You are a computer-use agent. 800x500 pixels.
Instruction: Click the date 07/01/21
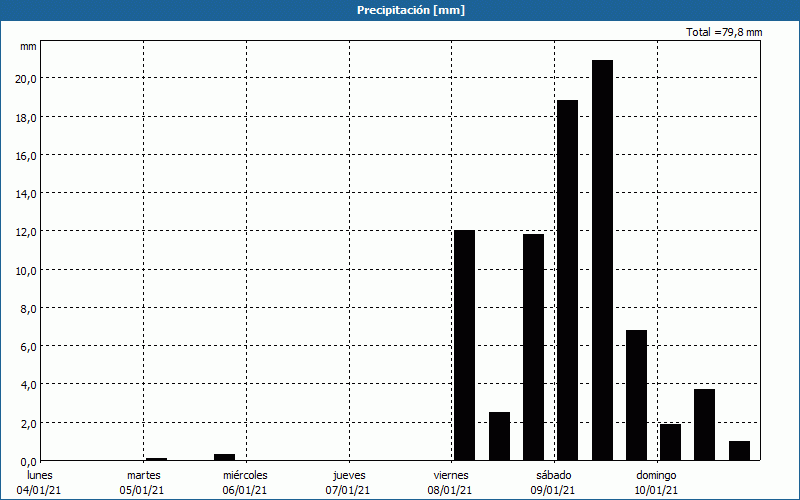[347, 490]
